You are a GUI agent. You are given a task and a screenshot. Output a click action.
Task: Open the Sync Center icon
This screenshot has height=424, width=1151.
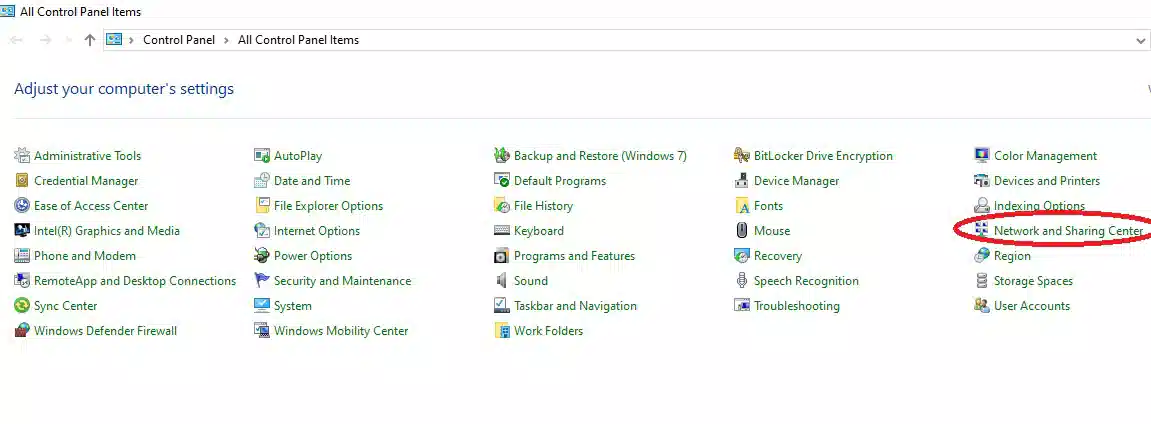pyautogui.click(x=22, y=306)
